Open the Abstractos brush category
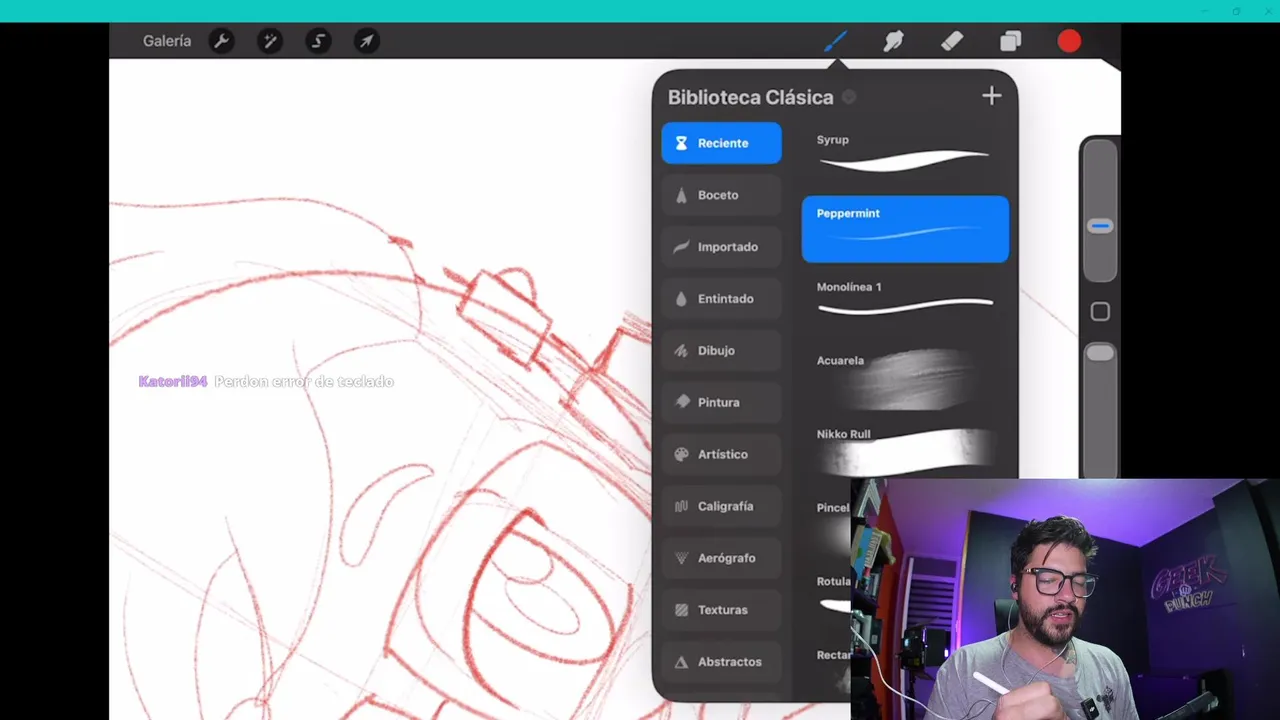This screenshot has height=720, width=1280. pos(721,662)
